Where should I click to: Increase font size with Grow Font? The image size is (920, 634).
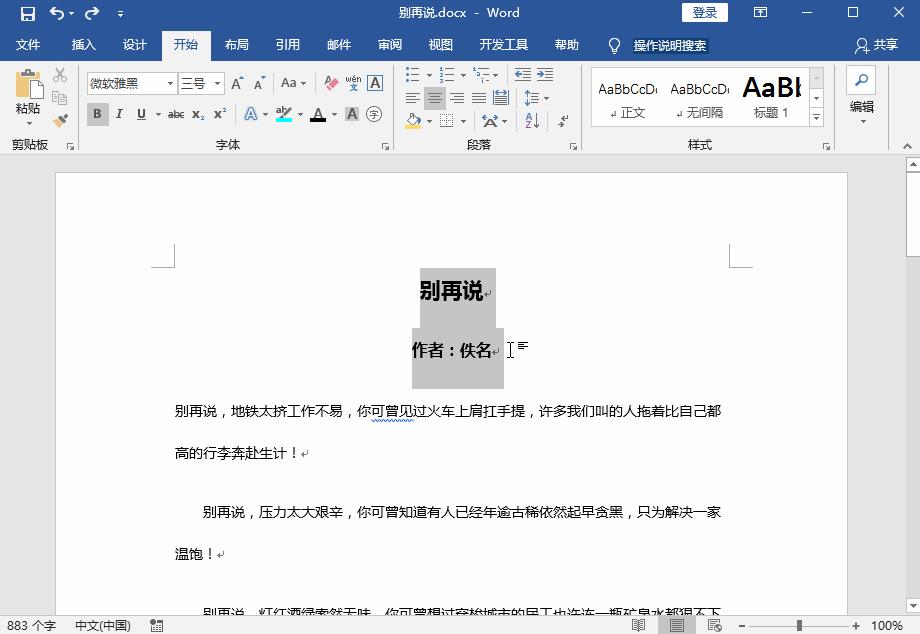tap(238, 84)
